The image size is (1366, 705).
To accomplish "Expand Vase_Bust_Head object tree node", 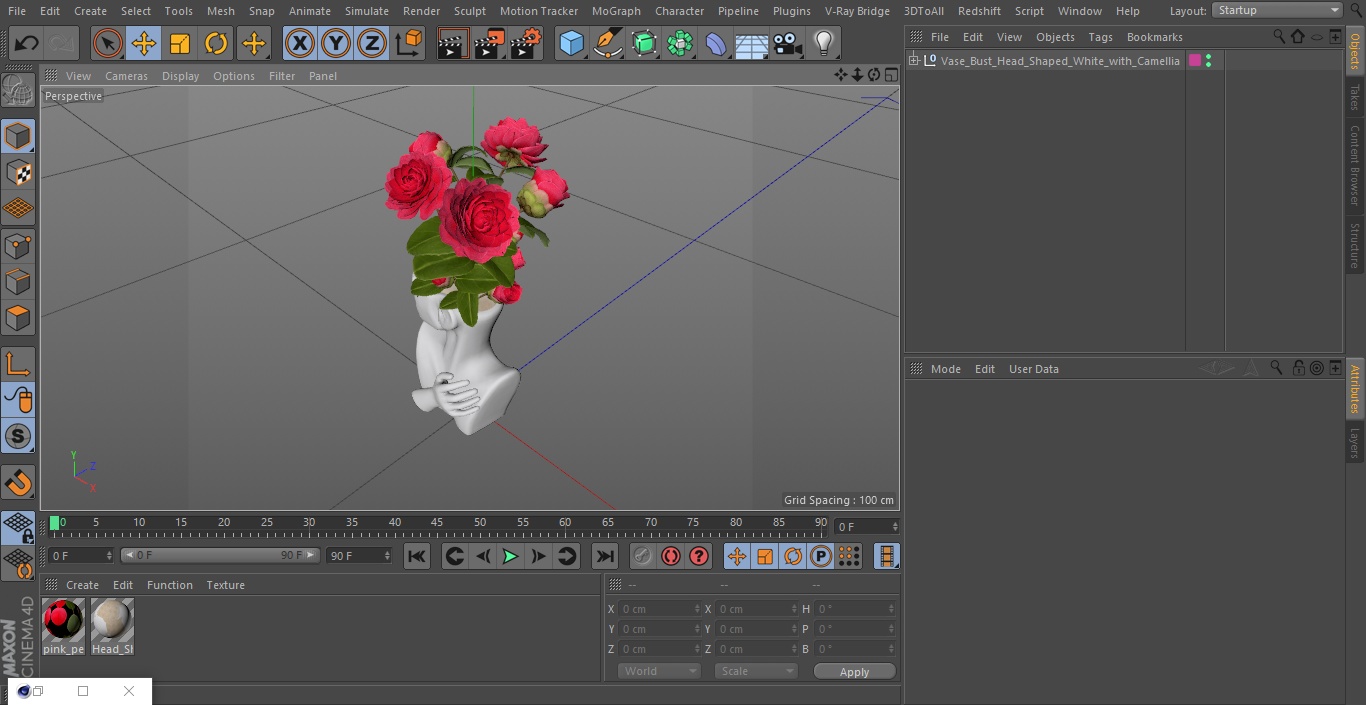I will pos(913,61).
